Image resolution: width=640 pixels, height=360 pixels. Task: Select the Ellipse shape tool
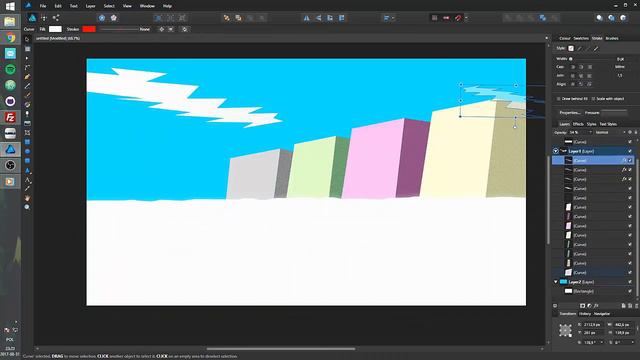tap(27, 151)
